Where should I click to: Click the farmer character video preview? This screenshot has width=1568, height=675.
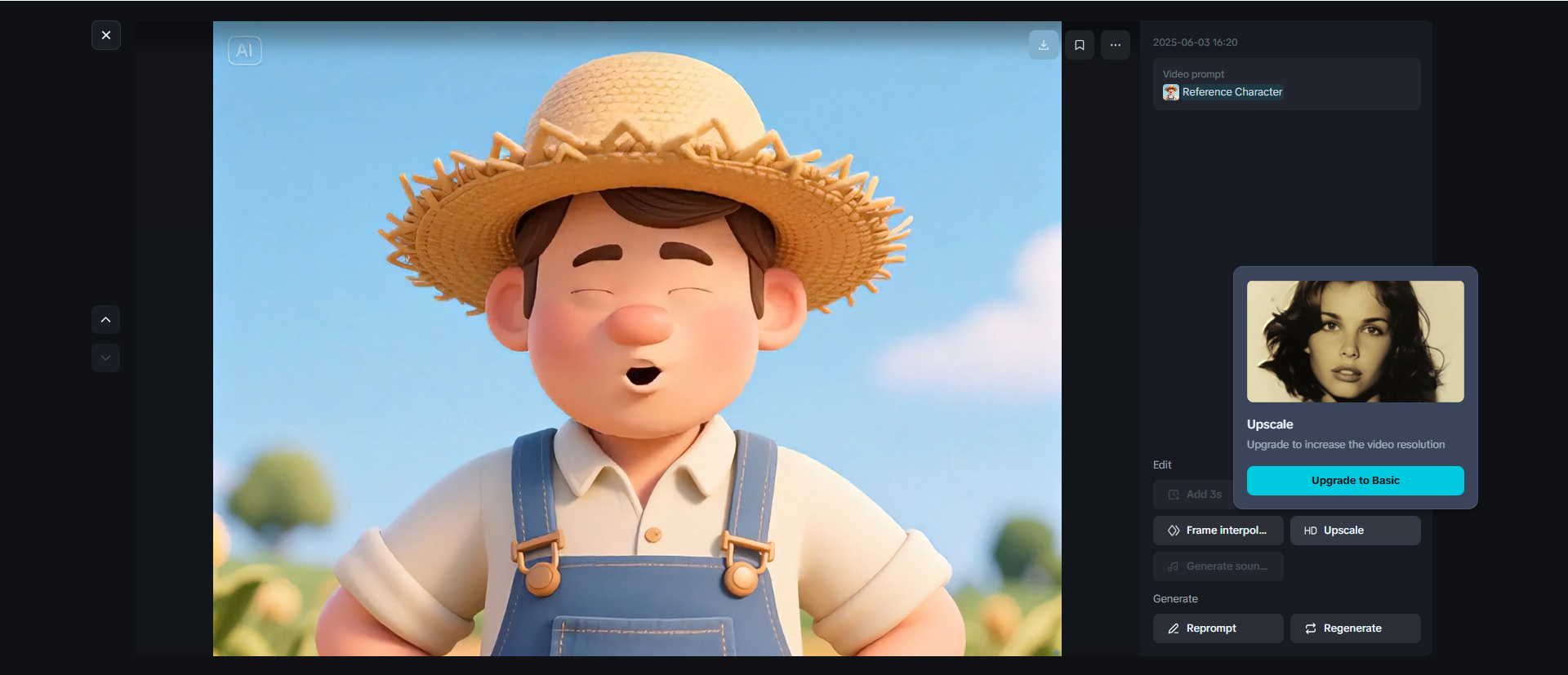point(637,339)
